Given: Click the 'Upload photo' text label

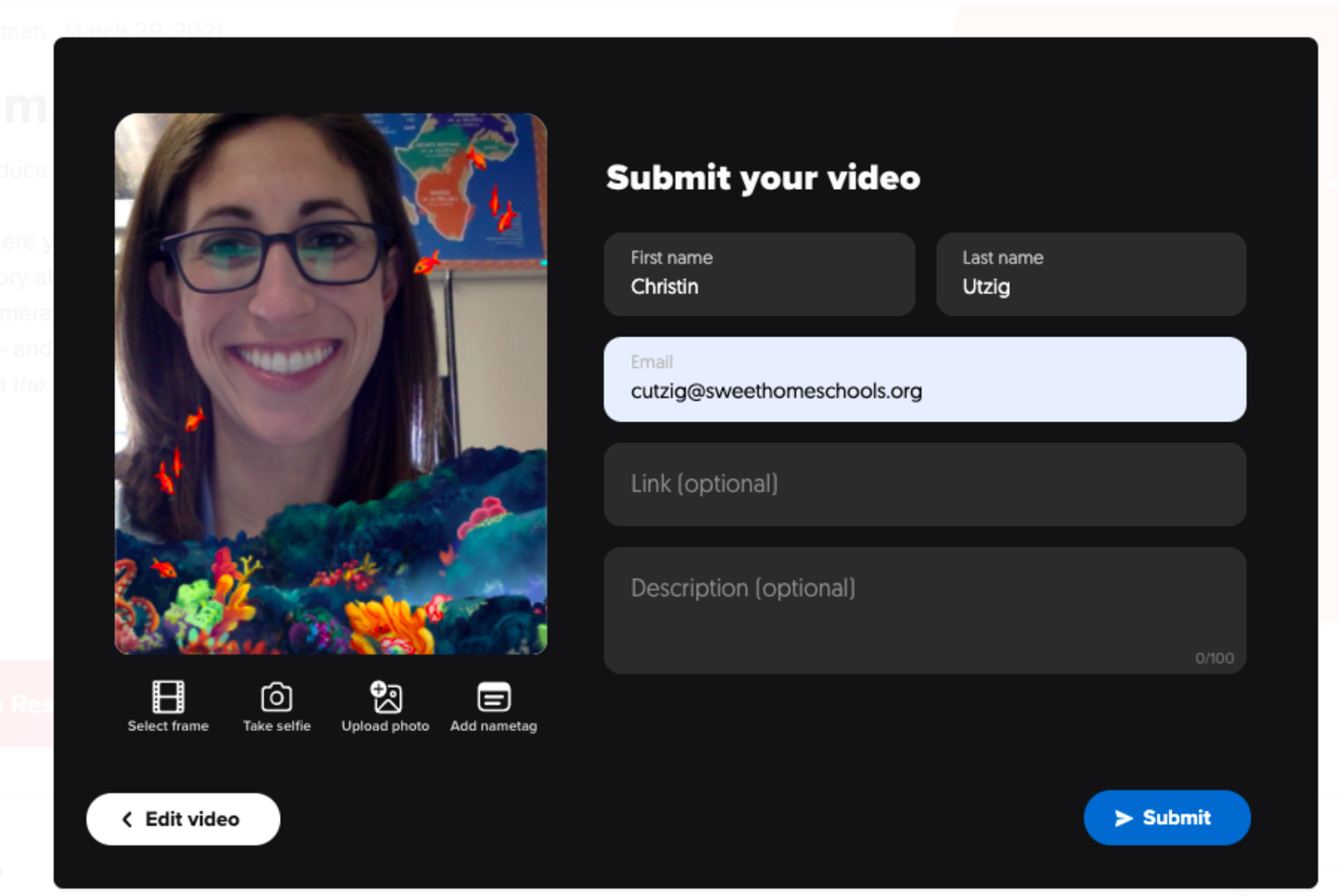Looking at the screenshot, I should coord(385,726).
